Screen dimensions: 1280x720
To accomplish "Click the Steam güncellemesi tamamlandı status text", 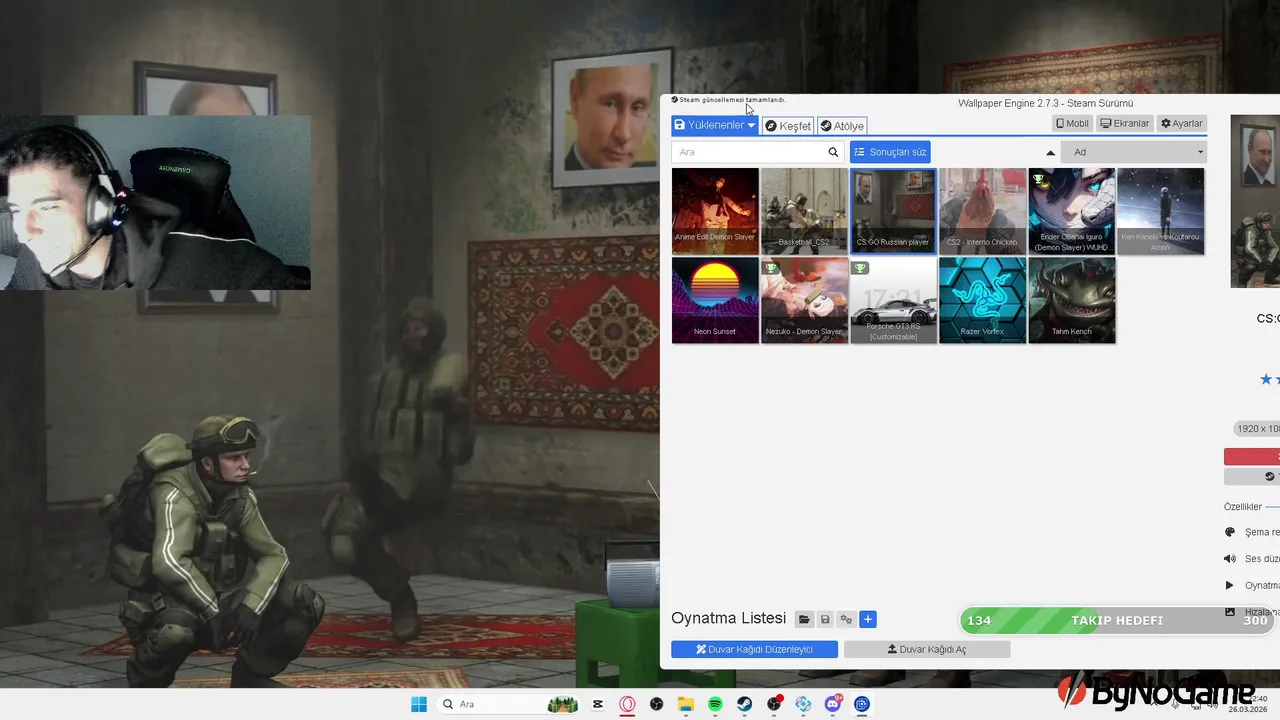I will (732, 100).
